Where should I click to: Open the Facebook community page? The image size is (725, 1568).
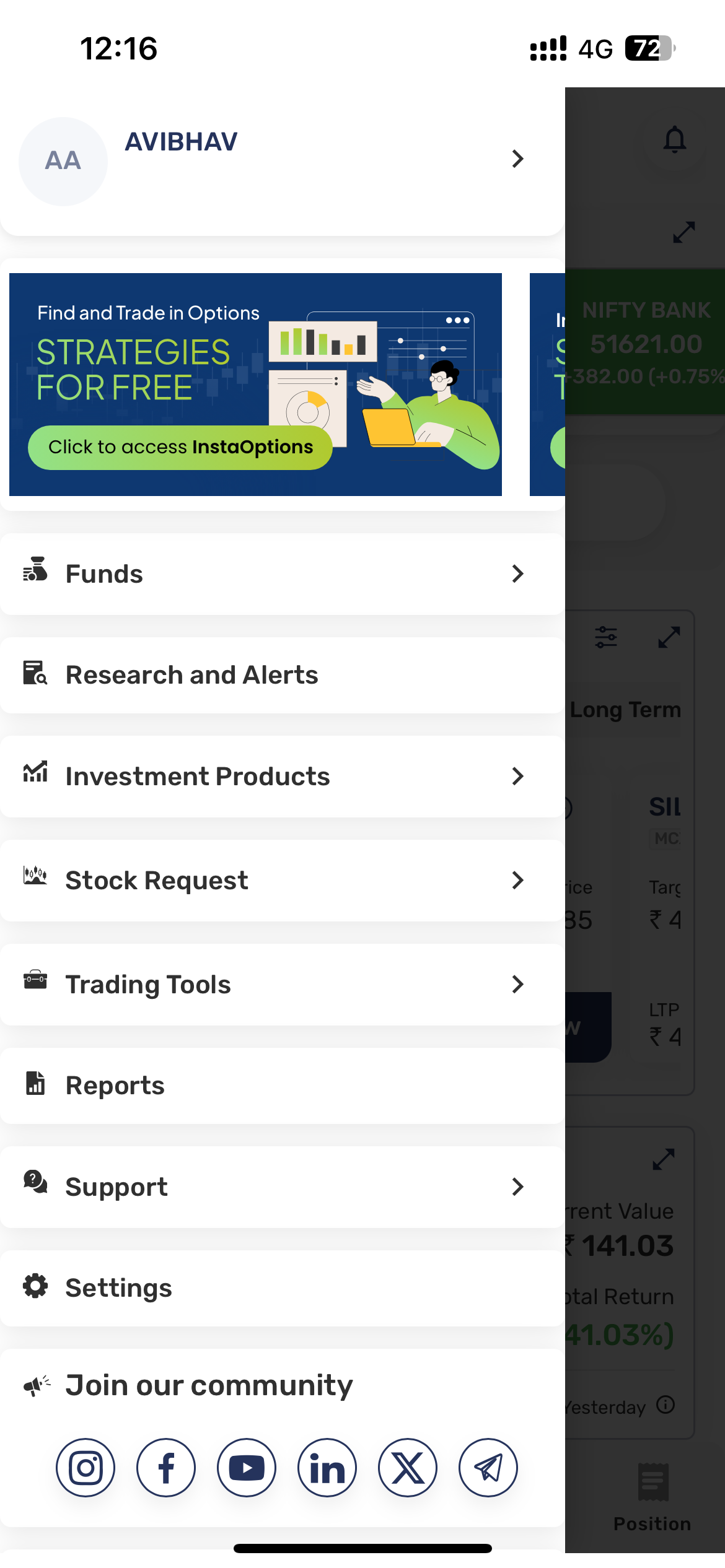(x=166, y=1467)
